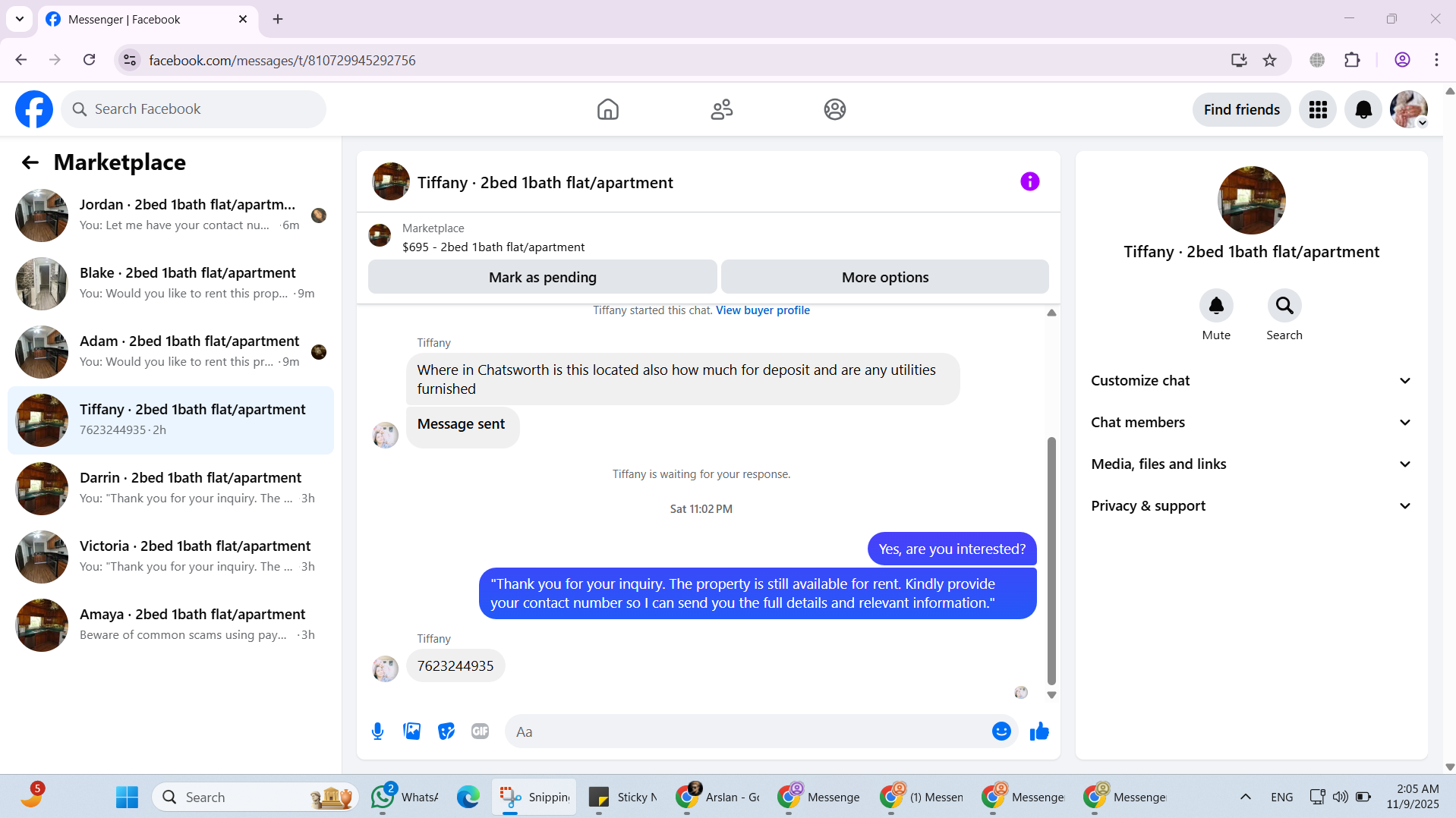Image resolution: width=1456 pixels, height=818 pixels.
Task: Record a voice clip with microphone icon
Action: [377, 731]
